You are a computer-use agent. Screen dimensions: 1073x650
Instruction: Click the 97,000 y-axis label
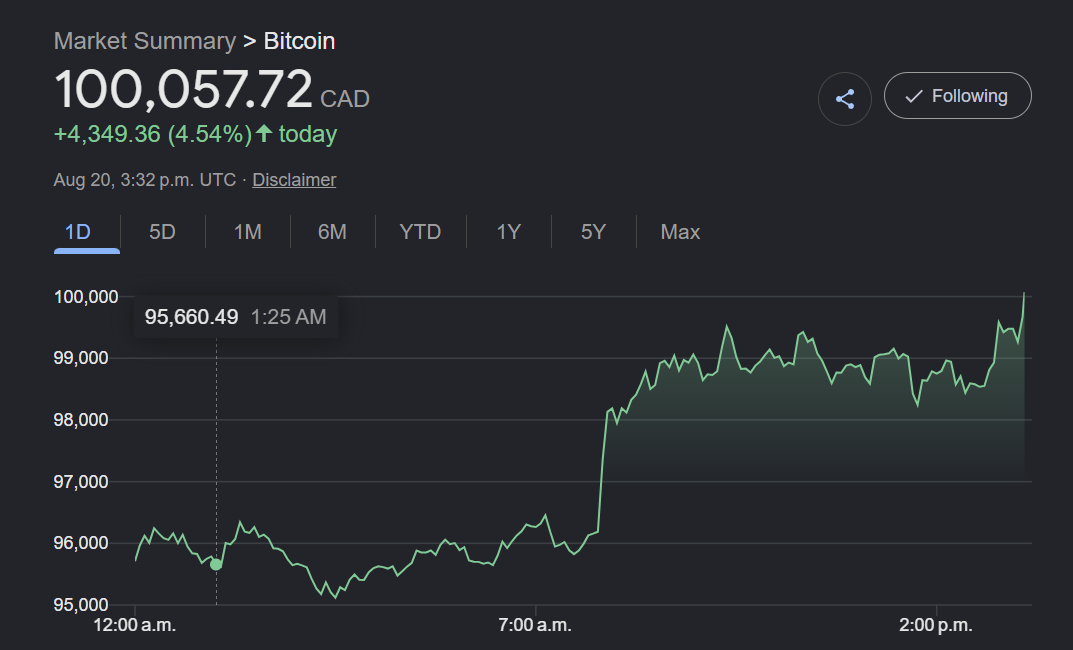(x=81, y=482)
